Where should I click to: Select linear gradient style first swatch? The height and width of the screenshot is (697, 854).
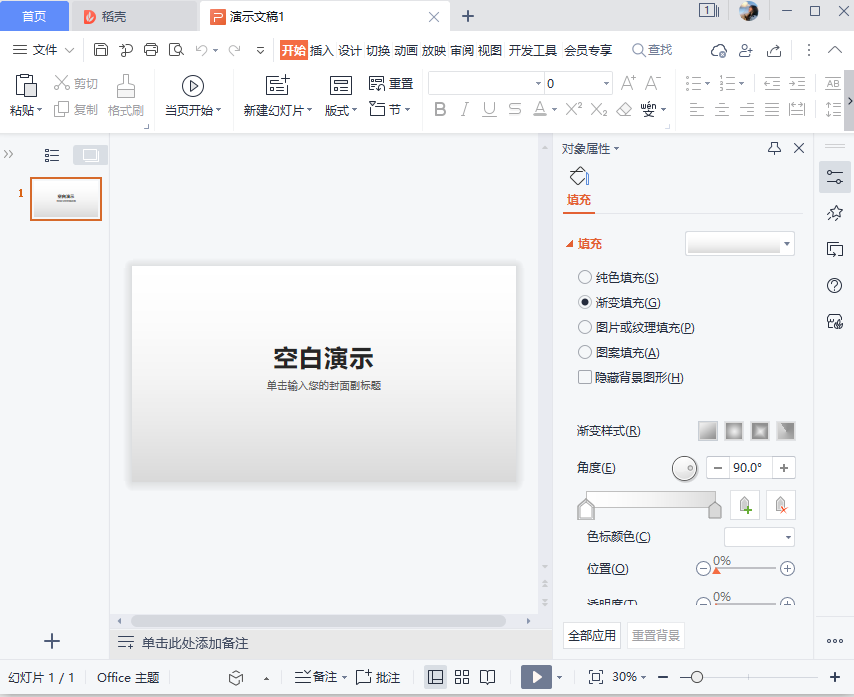point(707,431)
